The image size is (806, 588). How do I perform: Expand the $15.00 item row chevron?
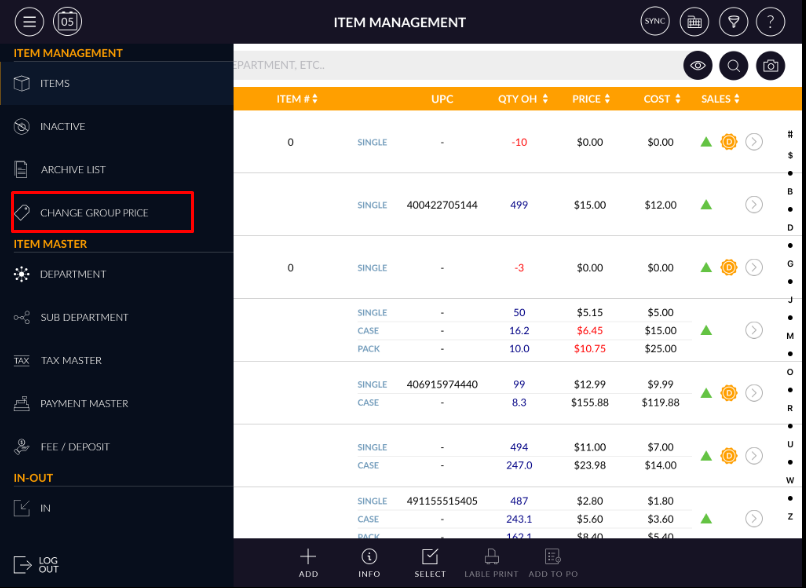(754, 205)
